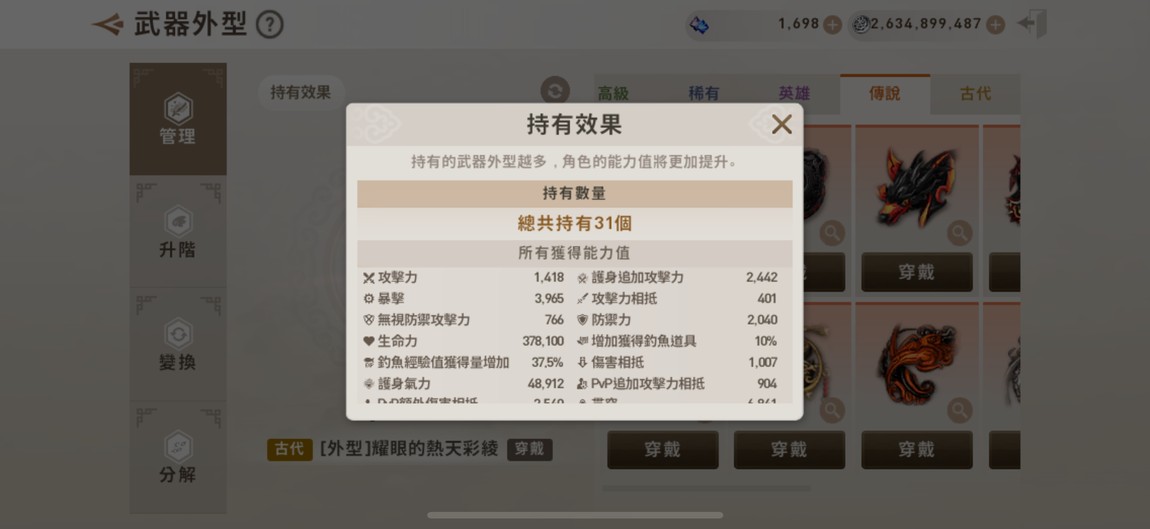Viewport: 1150px width, 529px height.
Task: Switch to the 古代 tab
Action: click(x=975, y=94)
